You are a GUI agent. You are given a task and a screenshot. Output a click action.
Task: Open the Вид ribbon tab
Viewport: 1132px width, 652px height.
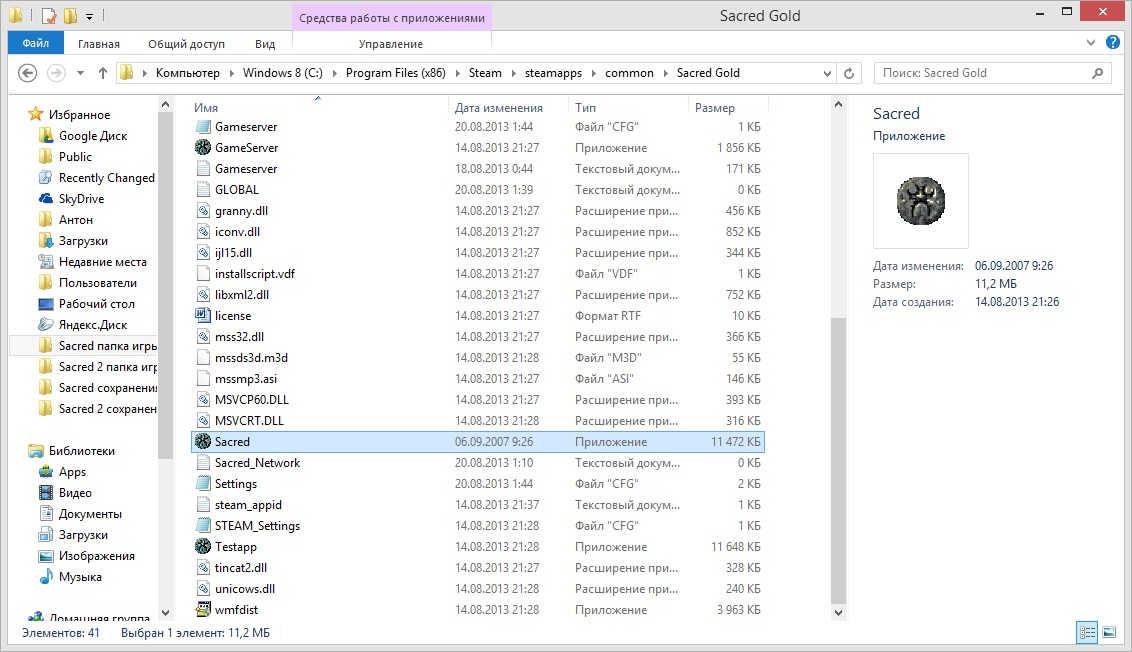[x=265, y=44]
